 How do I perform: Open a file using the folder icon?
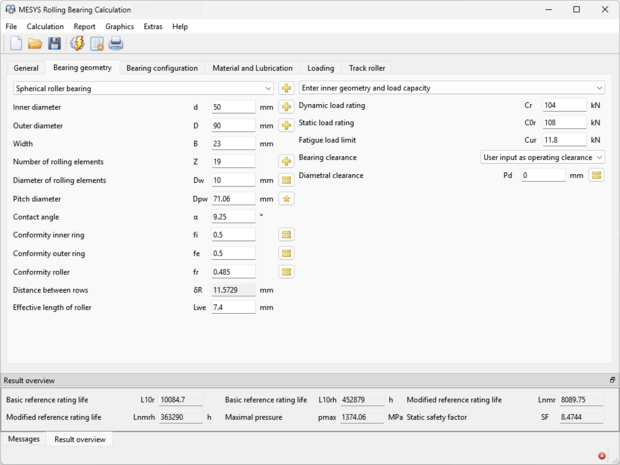tap(35, 43)
